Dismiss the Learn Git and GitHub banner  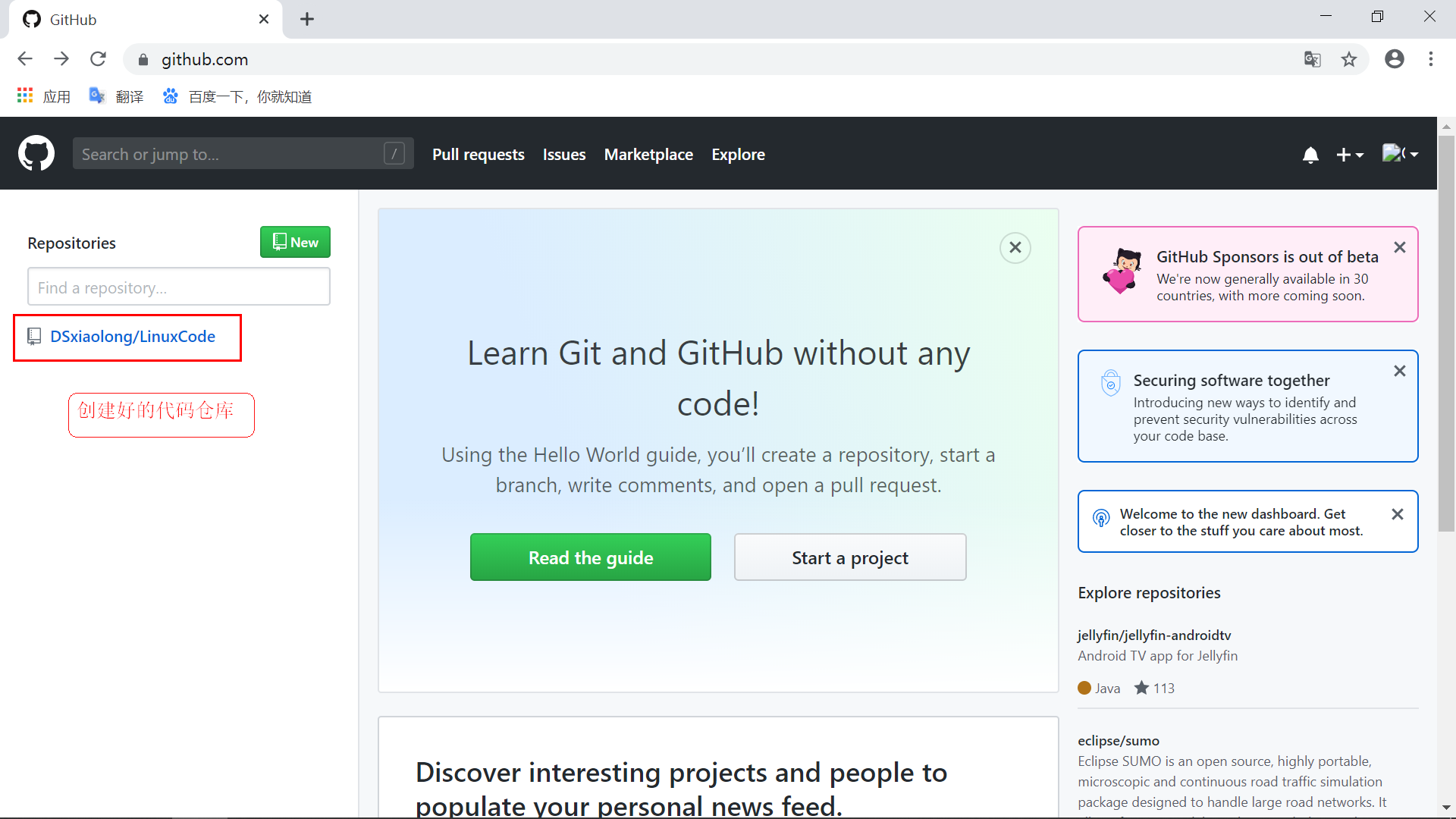1015,248
